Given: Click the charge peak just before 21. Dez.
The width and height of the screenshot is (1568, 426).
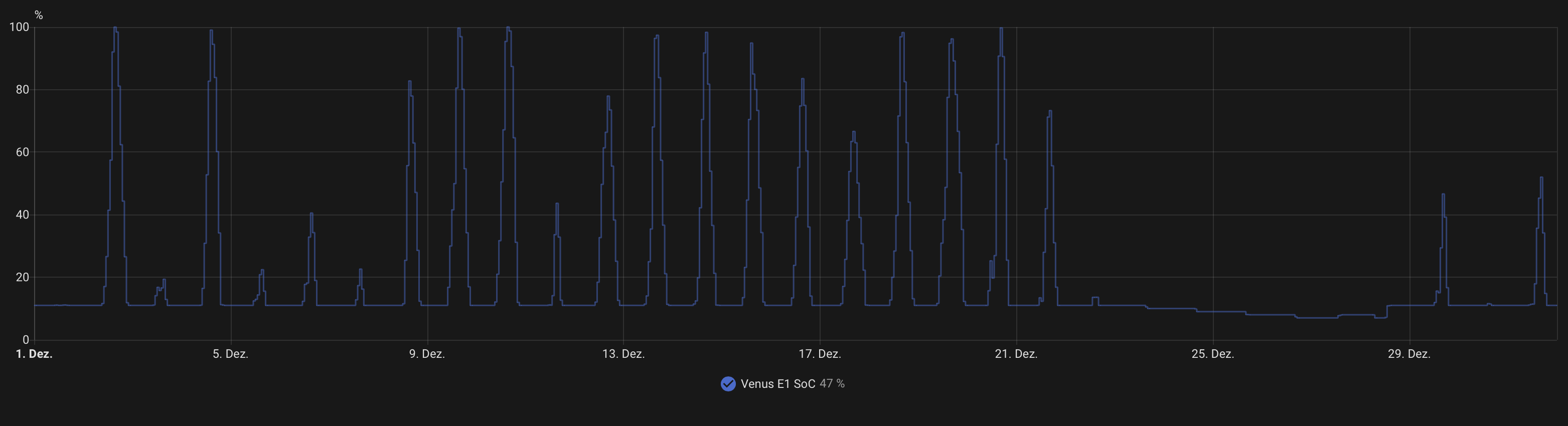Looking at the screenshot, I should [x=1001, y=28].
